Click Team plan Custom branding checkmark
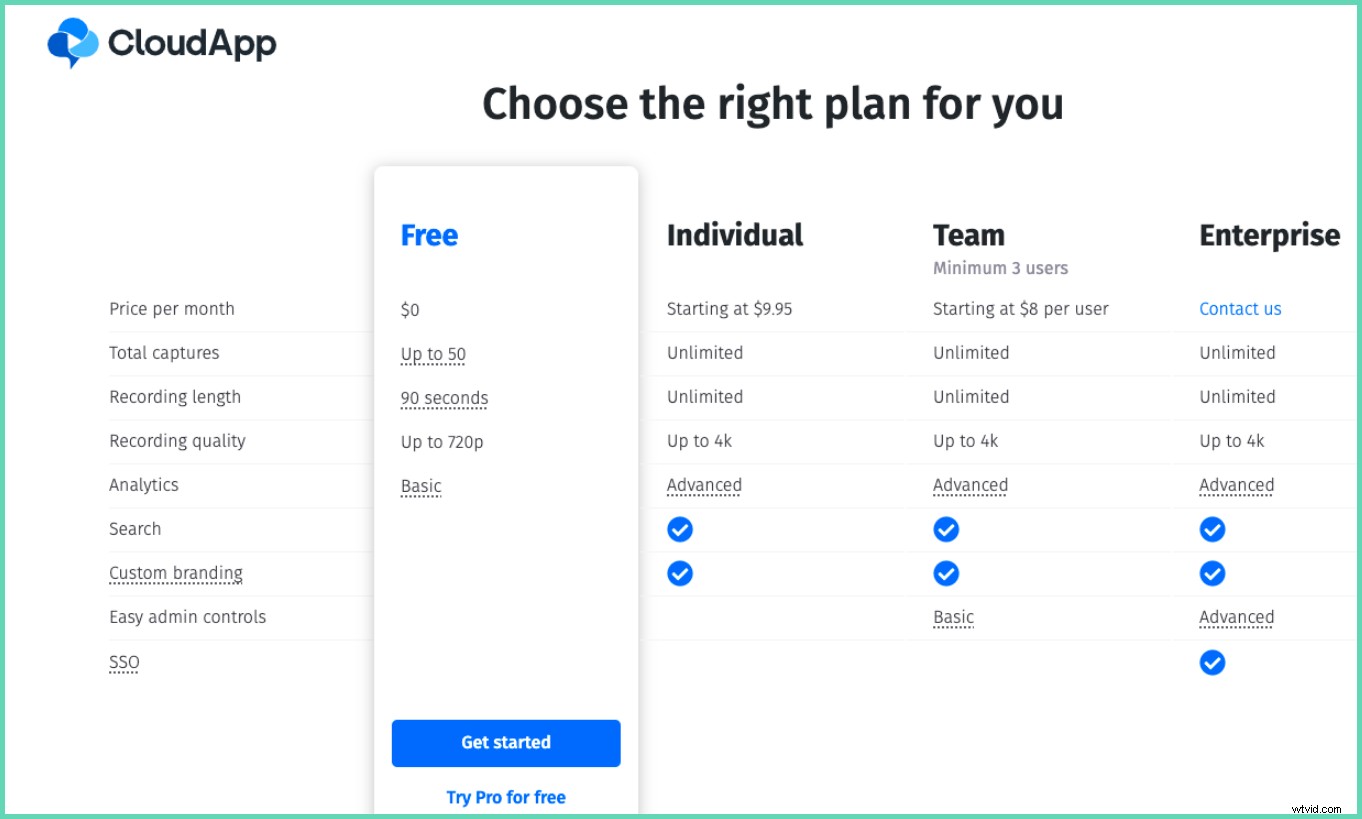Viewport: 1362px width, 819px height. click(x=946, y=573)
